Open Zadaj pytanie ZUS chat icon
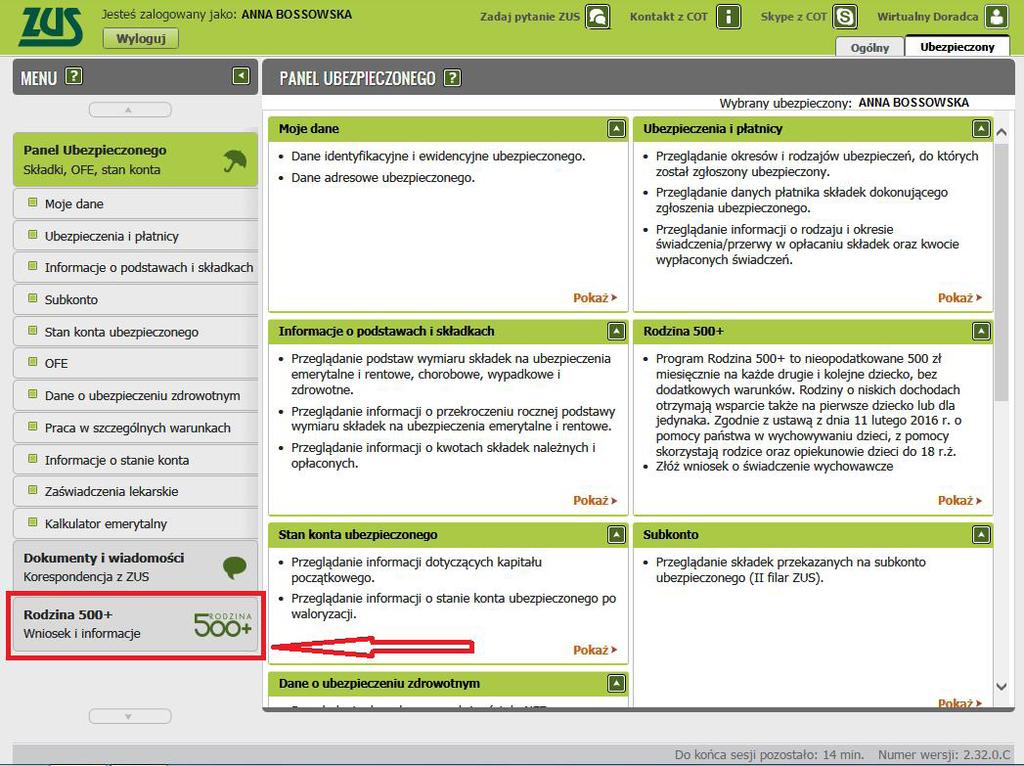The height and width of the screenshot is (766, 1024). pos(598,17)
